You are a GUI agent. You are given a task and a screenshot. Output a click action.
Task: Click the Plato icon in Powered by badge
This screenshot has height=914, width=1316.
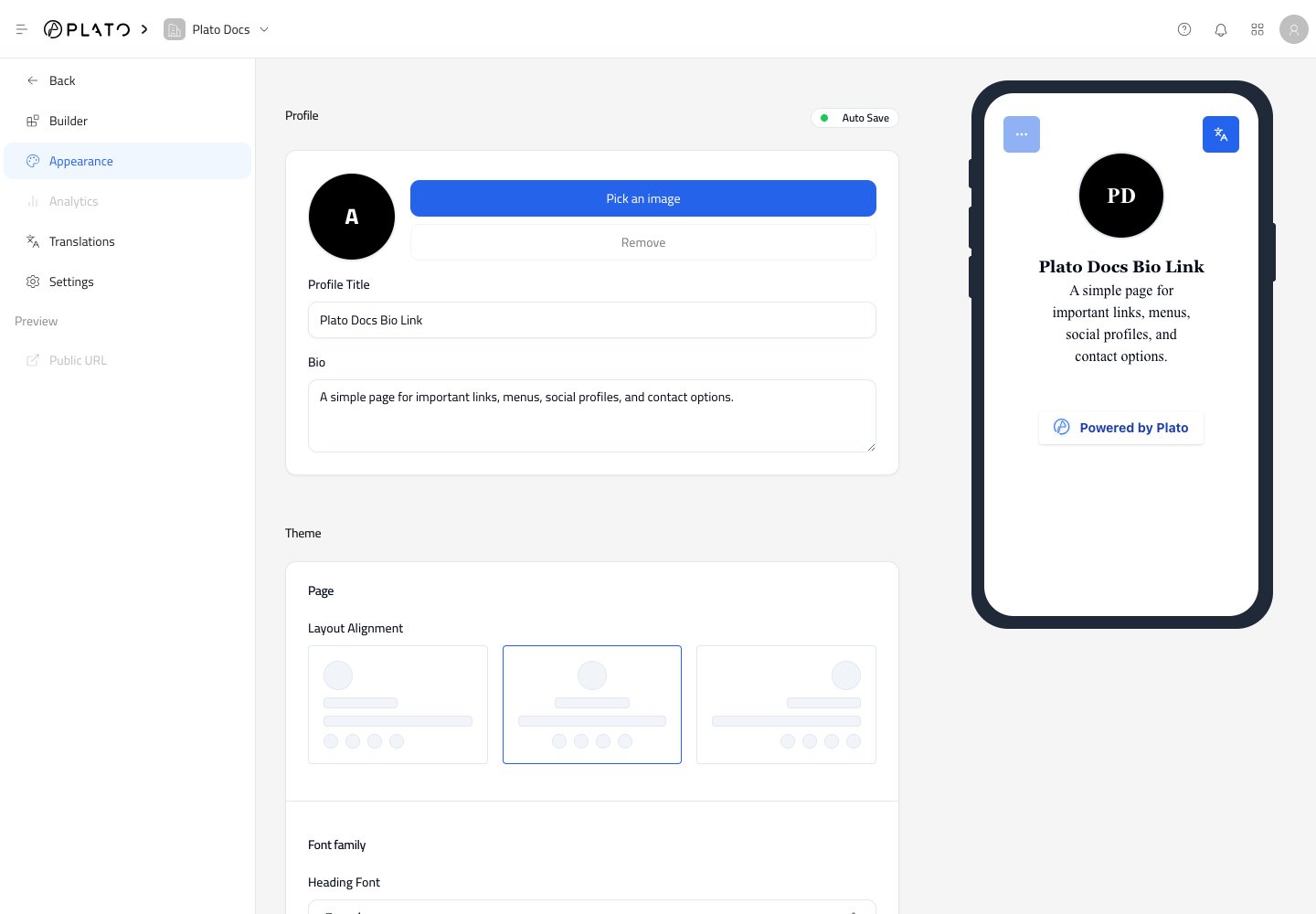click(1062, 427)
